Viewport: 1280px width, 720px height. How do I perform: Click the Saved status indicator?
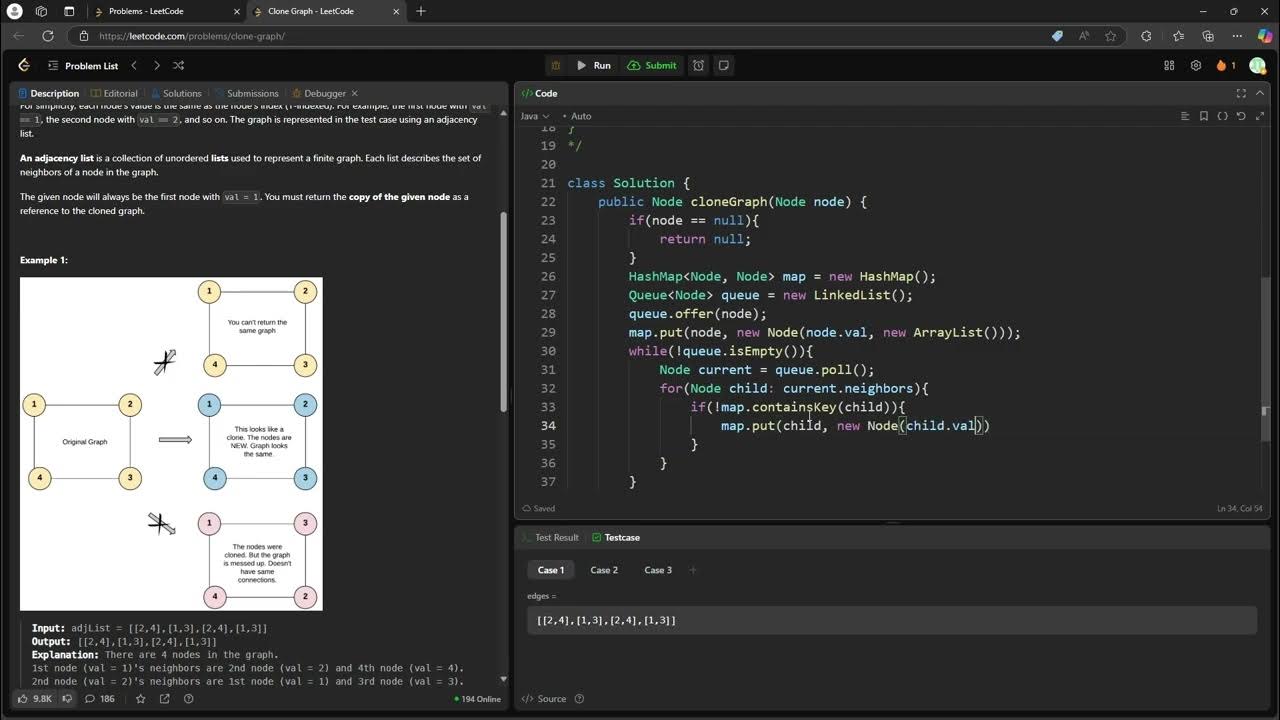[x=539, y=508]
